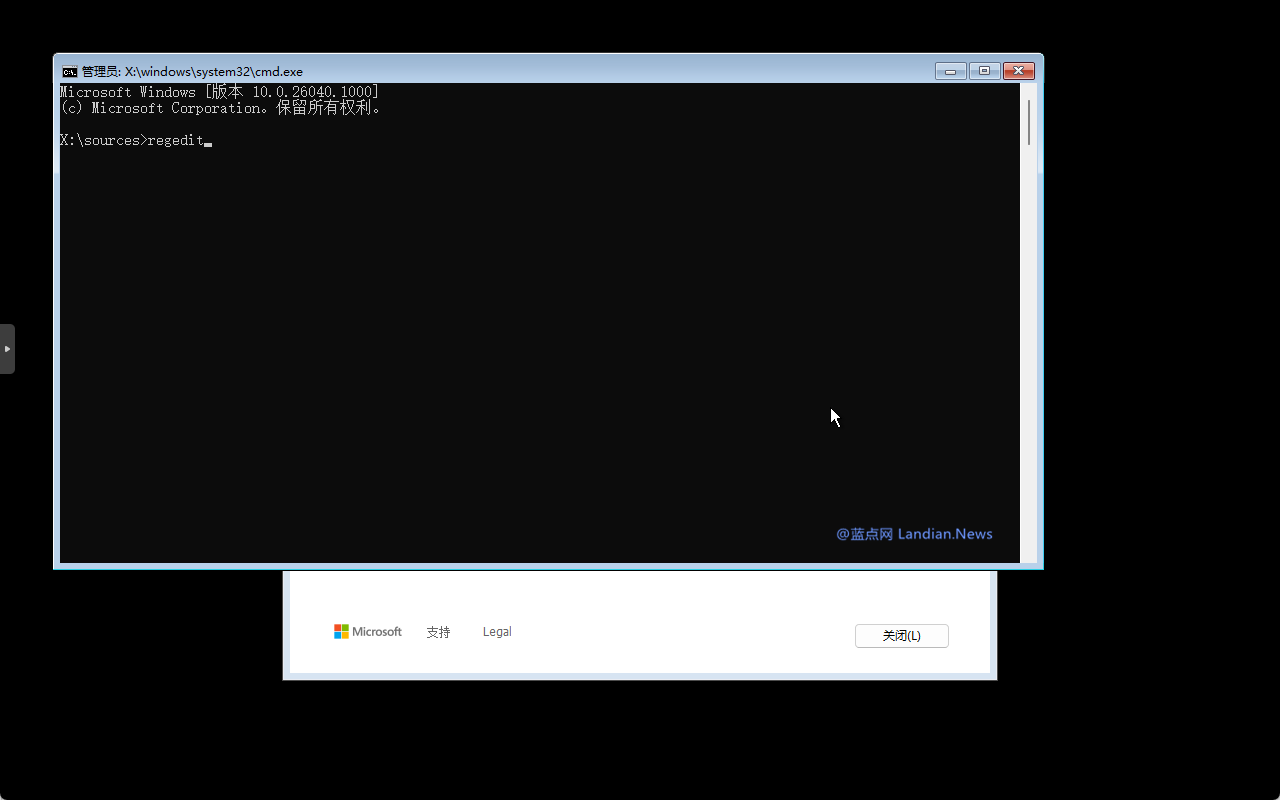Click the console vertical scrollbar thumb
The width and height of the screenshot is (1280, 800).
click(1029, 122)
